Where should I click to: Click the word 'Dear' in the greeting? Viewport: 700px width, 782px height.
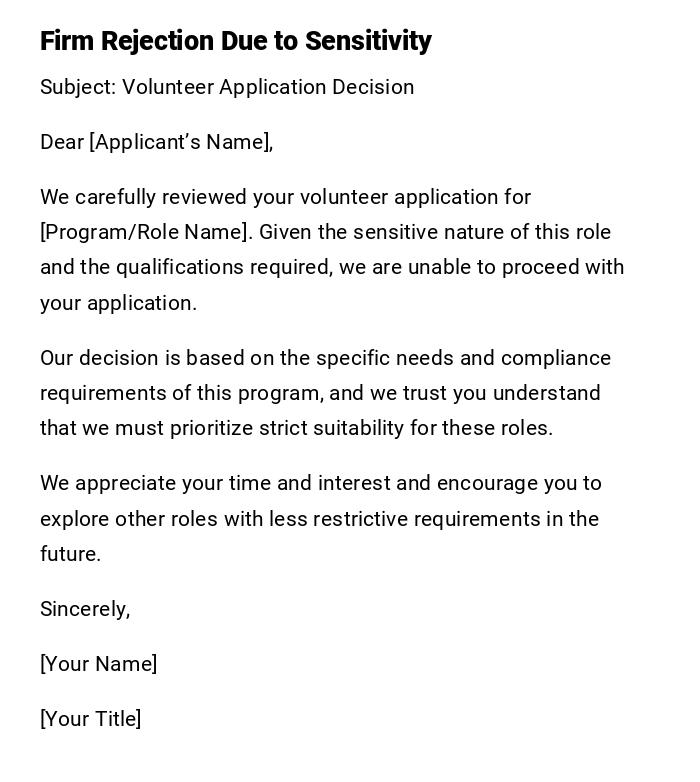[62, 142]
